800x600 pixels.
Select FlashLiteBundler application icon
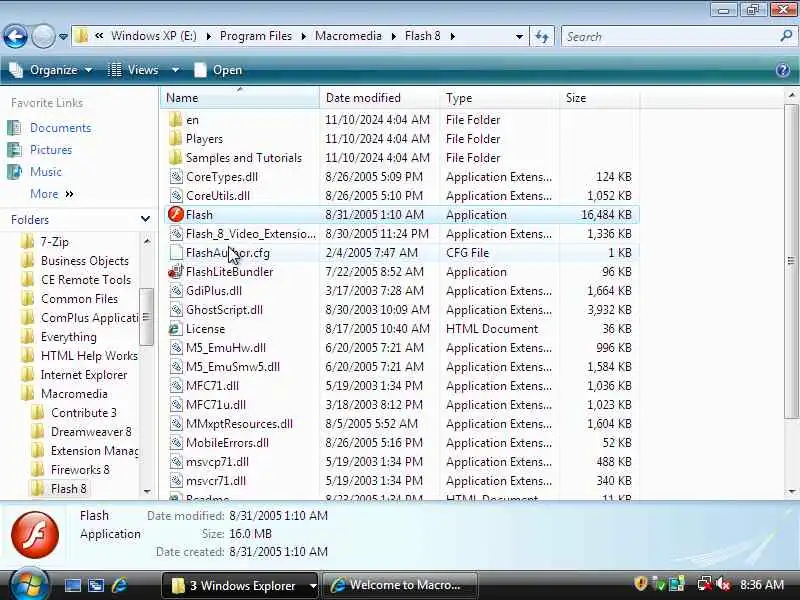coord(176,271)
